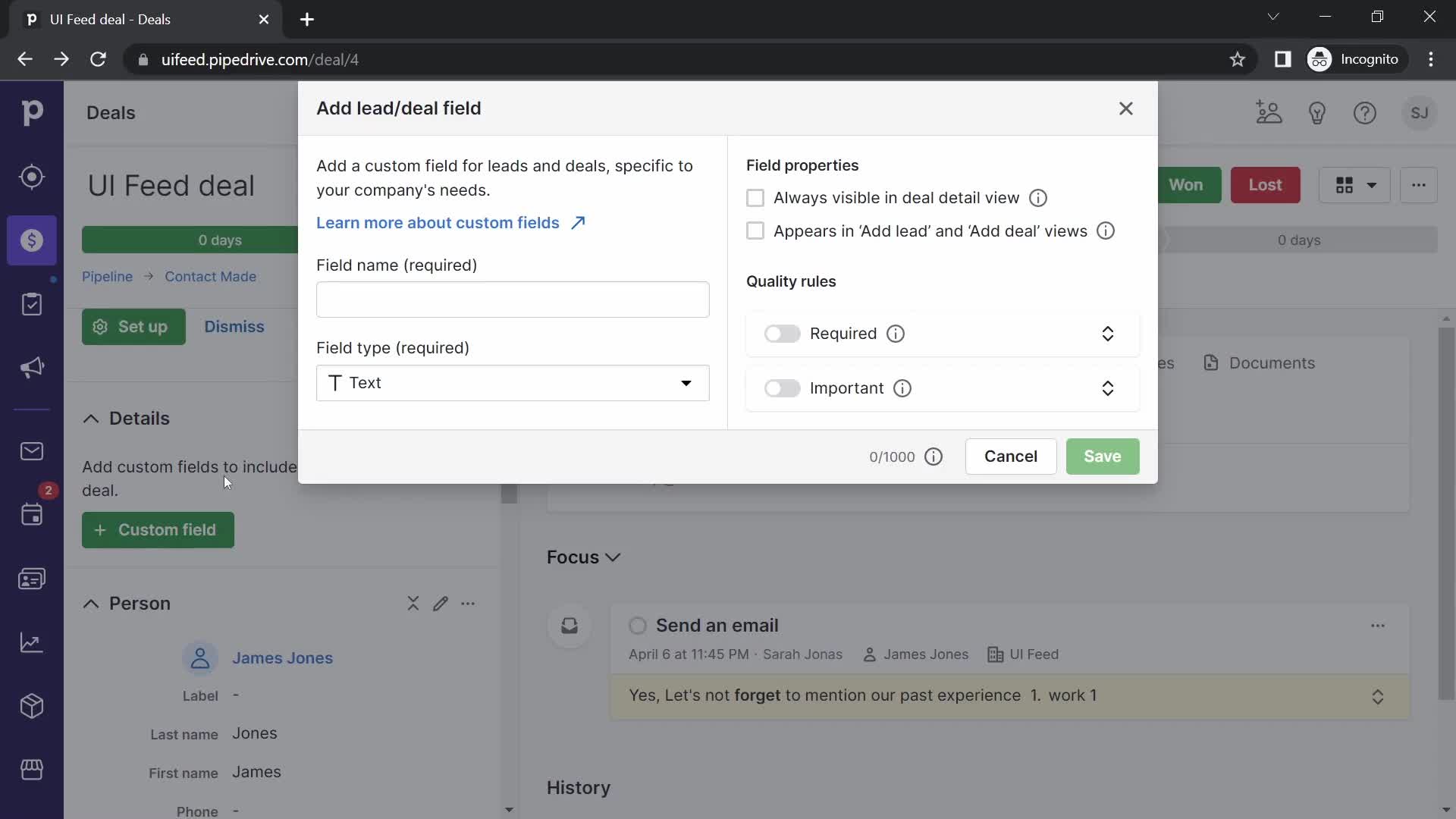Toggle the Required quality rule
The height and width of the screenshot is (819, 1456).
(x=781, y=333)
